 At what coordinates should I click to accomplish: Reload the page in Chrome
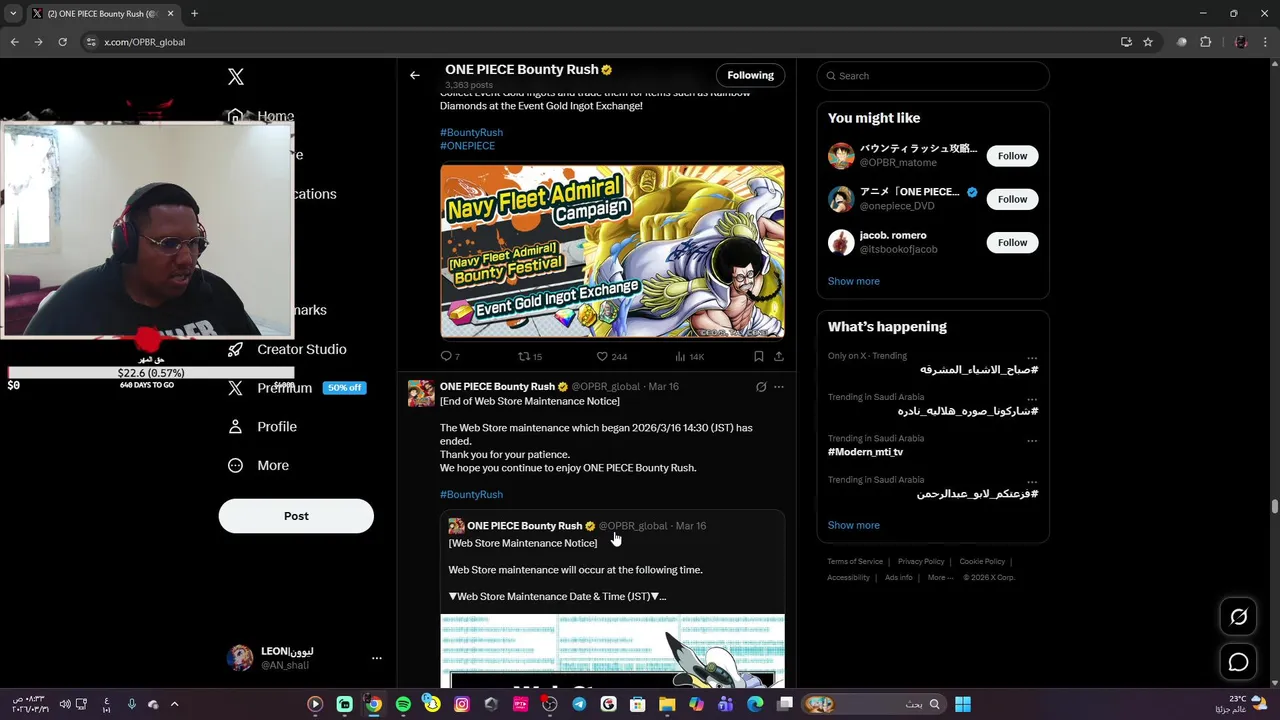(62, 42)
